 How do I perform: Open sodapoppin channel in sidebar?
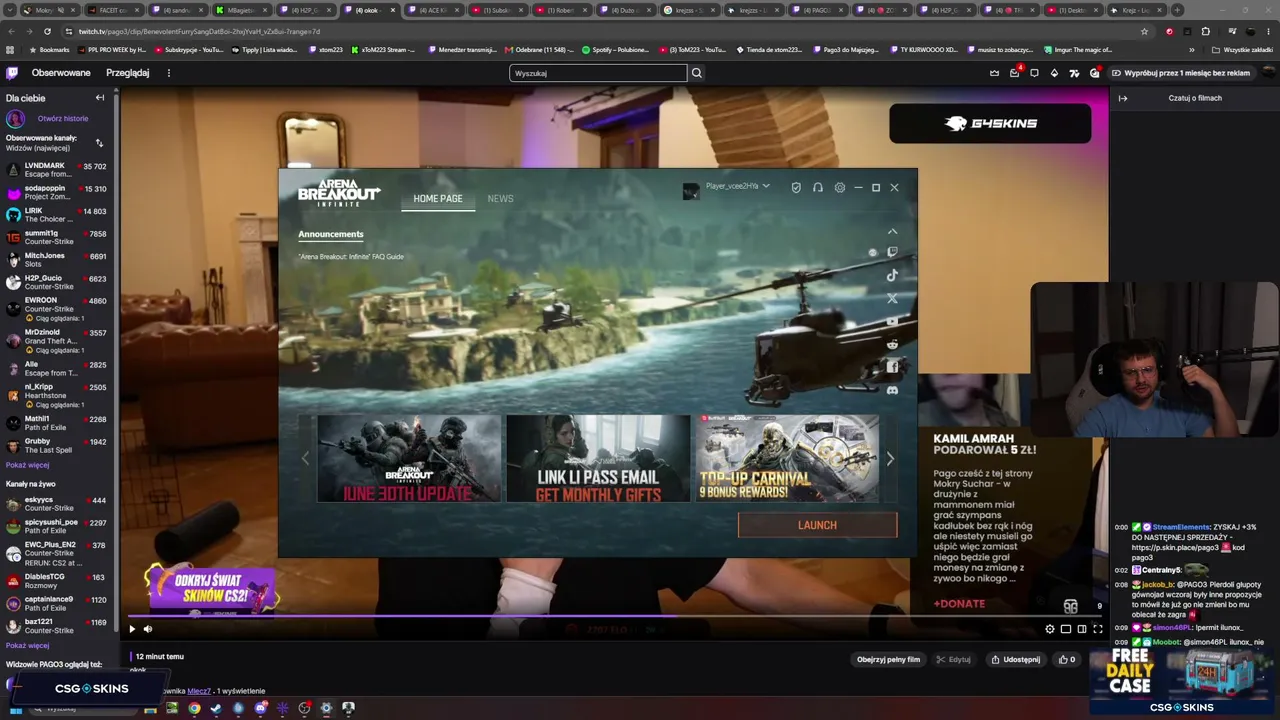click(x=56, y=192)
